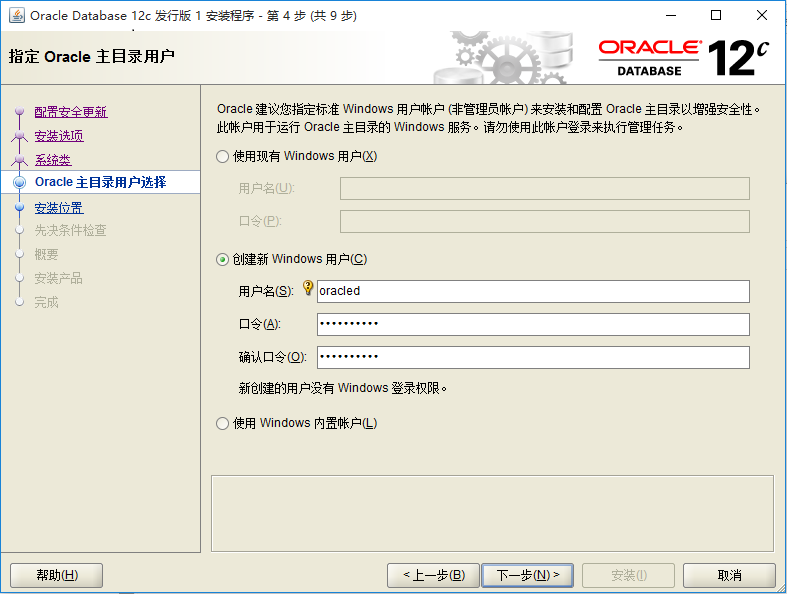Click the 概要 step label

click(46, 255)
